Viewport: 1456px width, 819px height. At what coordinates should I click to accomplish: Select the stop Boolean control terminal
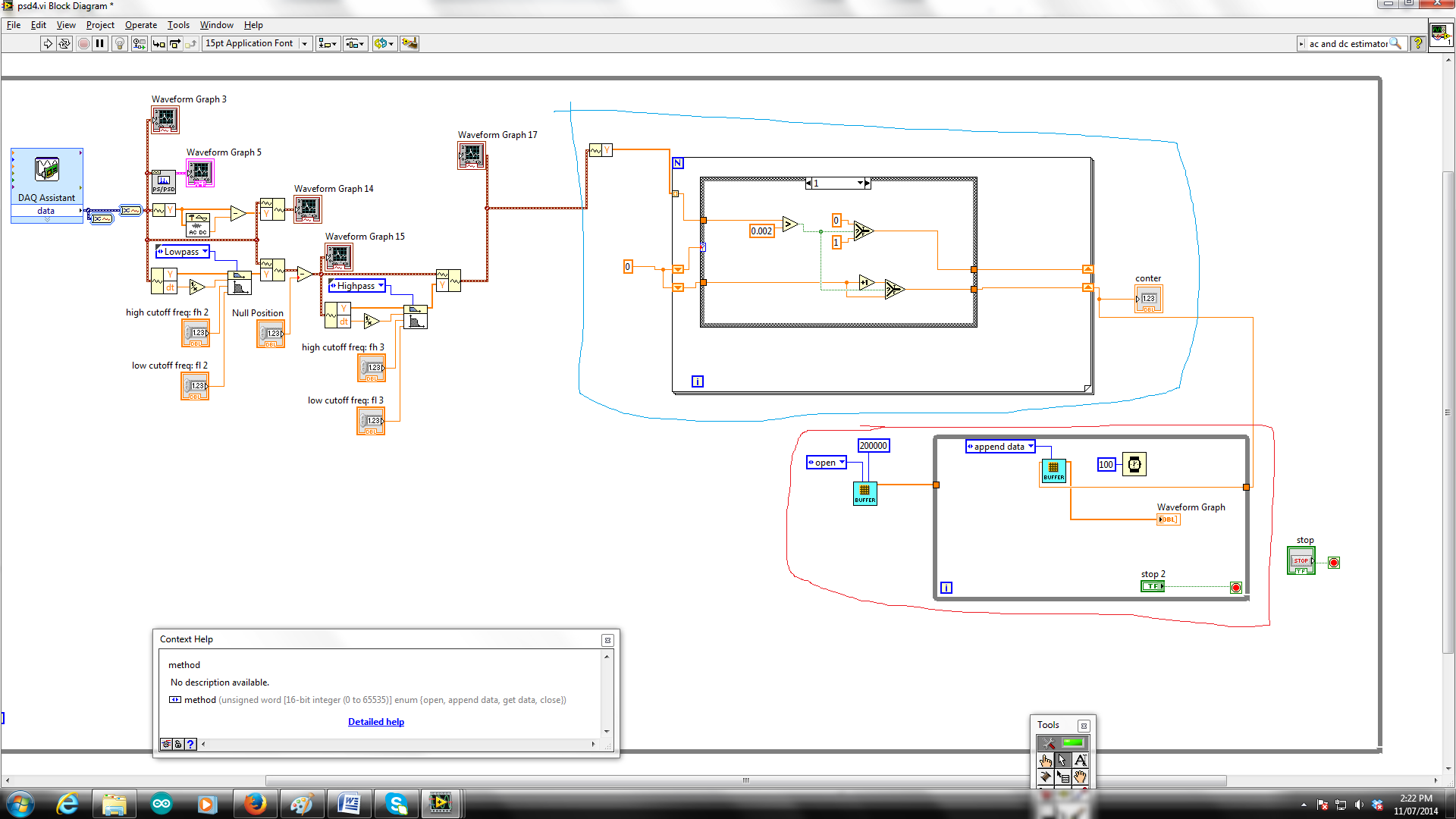coord(1301,561)
